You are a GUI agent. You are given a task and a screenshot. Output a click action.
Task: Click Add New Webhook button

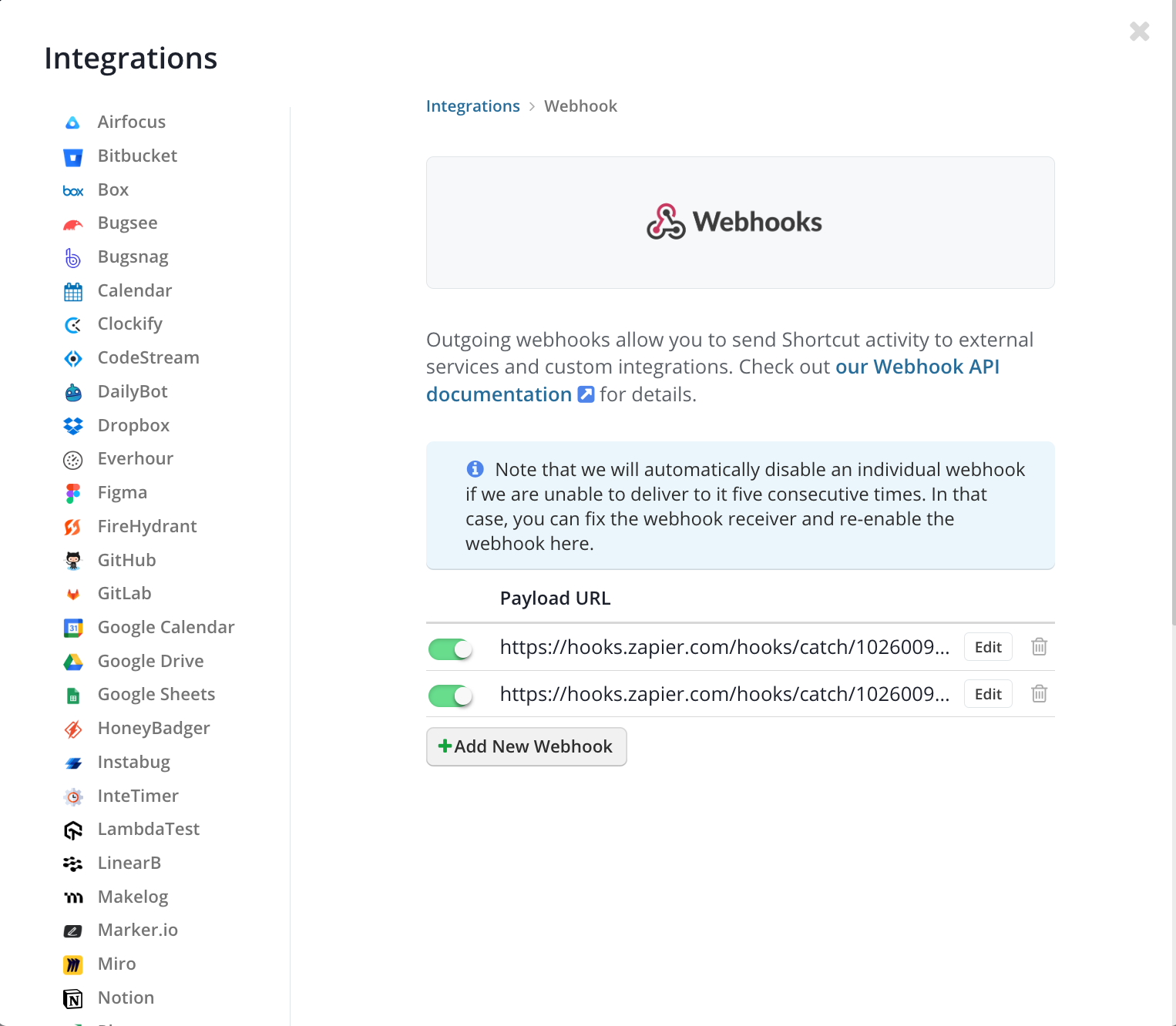[x=526, y=746]
